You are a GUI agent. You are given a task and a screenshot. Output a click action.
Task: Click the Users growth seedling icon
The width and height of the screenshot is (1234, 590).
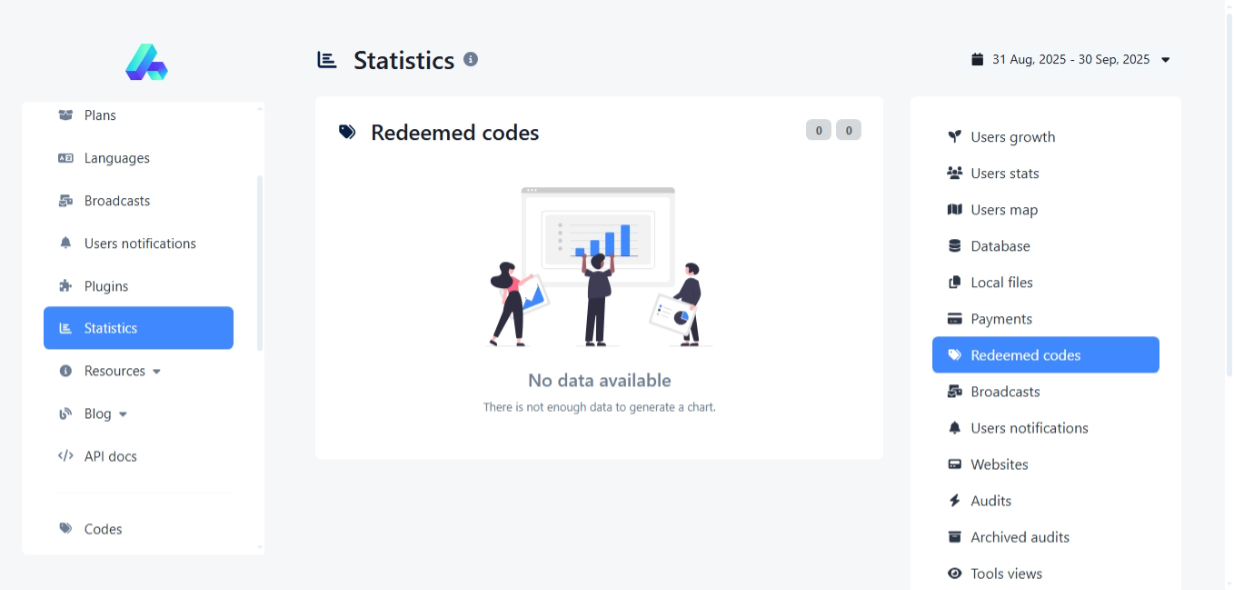click(x=954, y=137)
